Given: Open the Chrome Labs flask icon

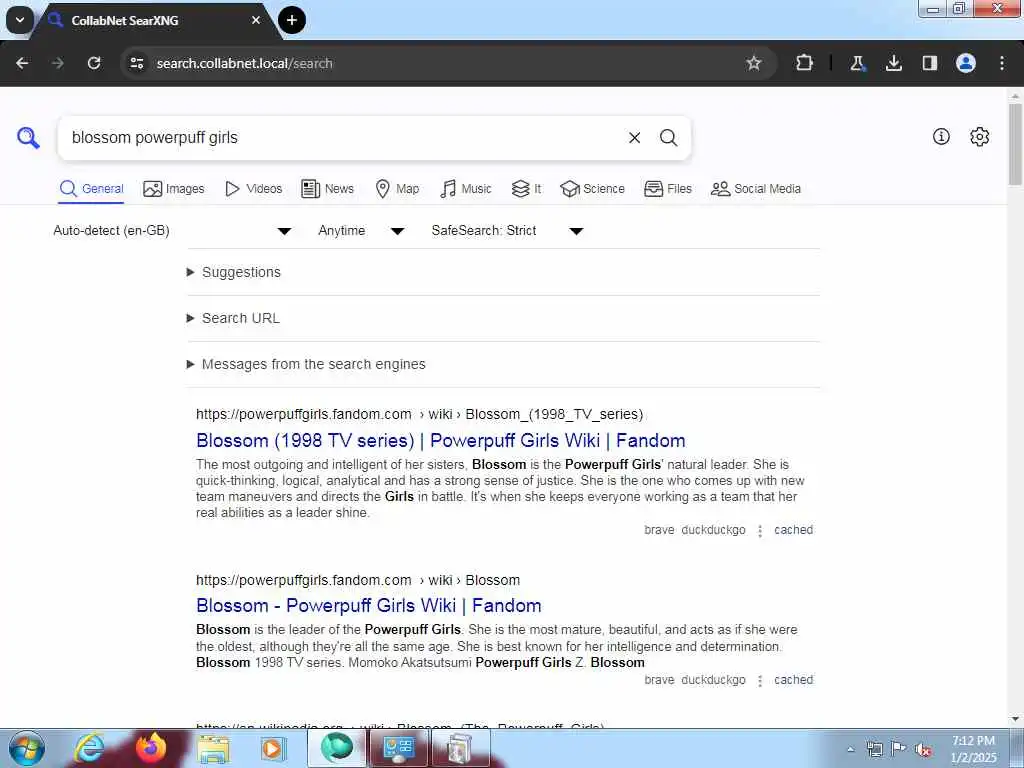Looking at the screenshot, I should [x=857, y=63].
